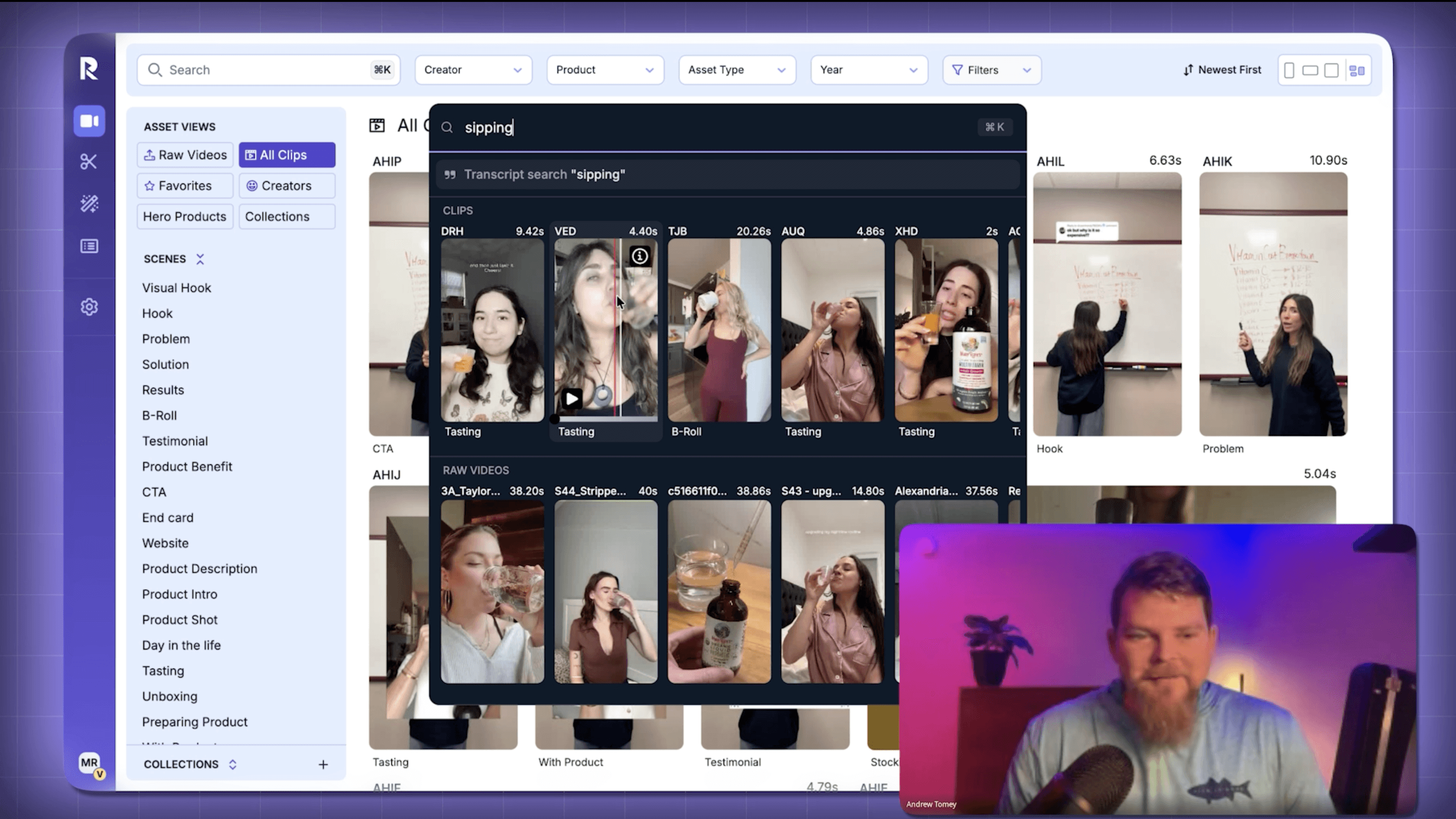The height and width of the screenshot is (819, 1456).
Task: Click the R logo at top left
Action: point(89,69)
